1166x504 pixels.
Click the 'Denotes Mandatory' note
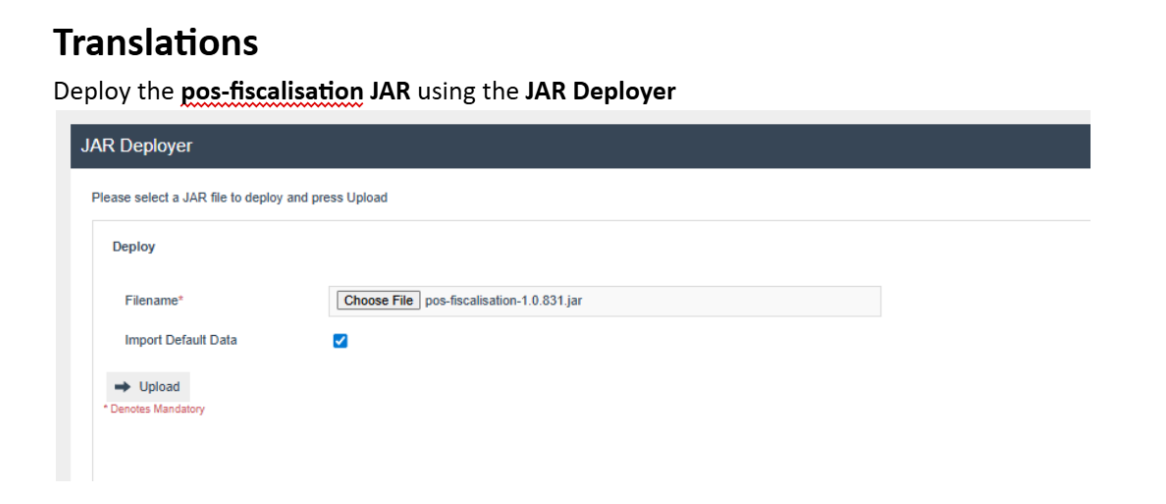click(154, 409)
